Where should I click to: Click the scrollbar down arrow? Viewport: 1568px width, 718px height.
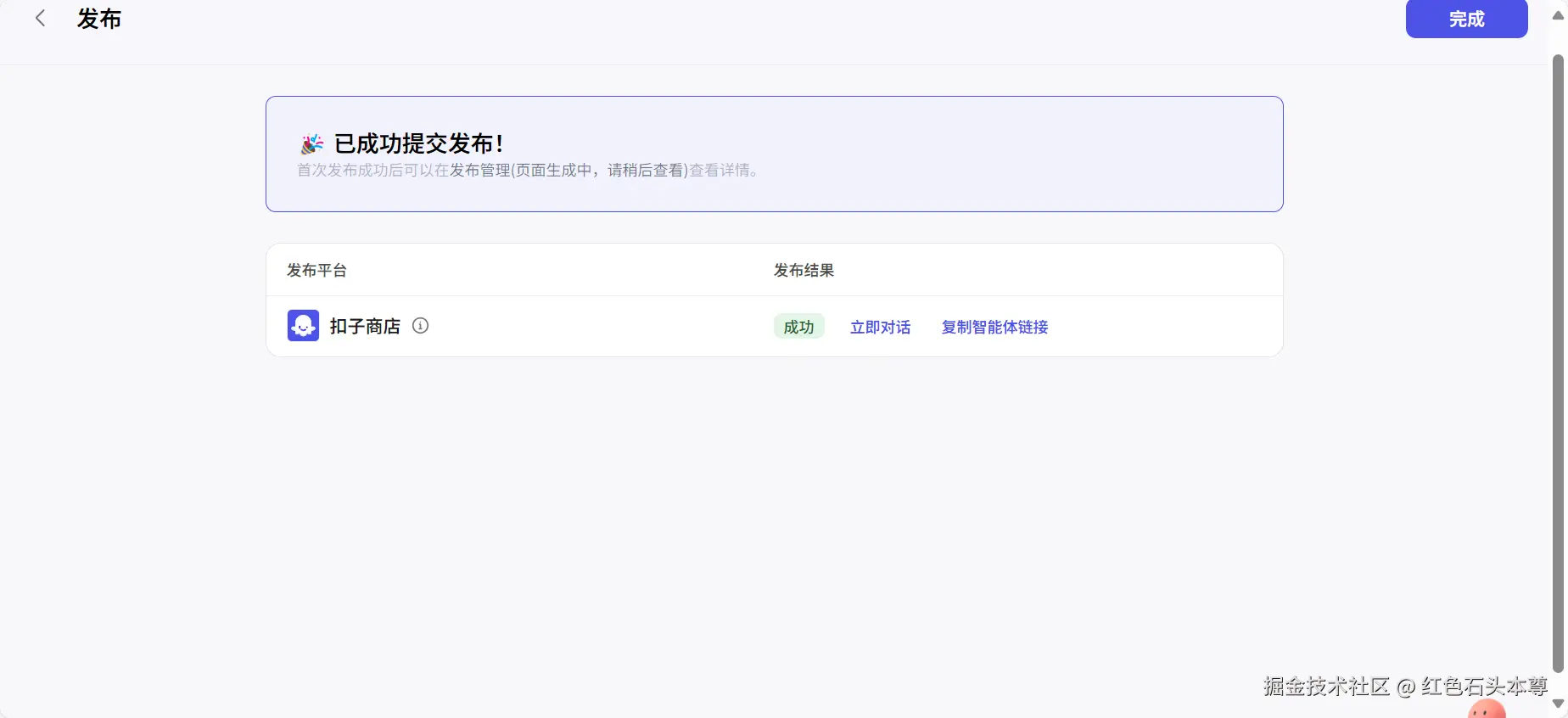click(1558, 704)
